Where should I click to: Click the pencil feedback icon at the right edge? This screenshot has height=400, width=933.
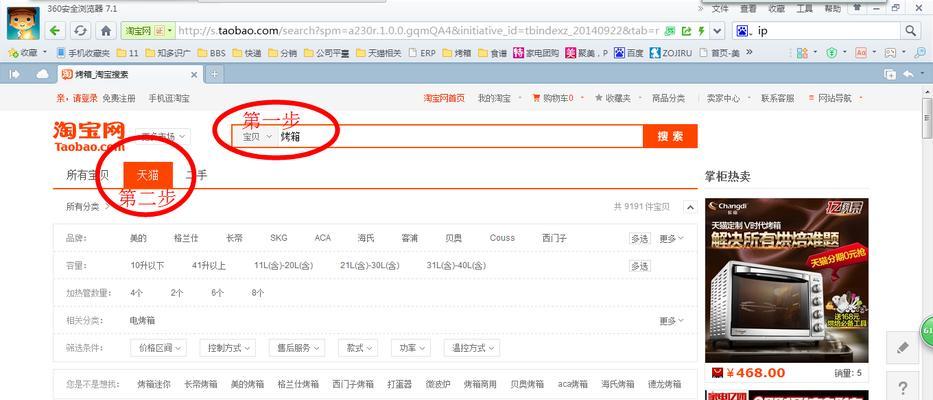click(903, 348)
